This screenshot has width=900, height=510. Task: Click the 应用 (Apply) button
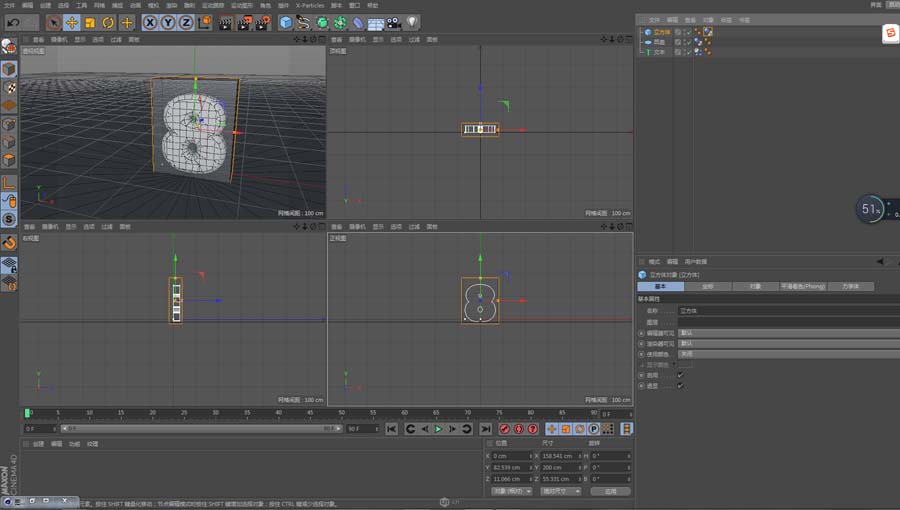[610, 491]
